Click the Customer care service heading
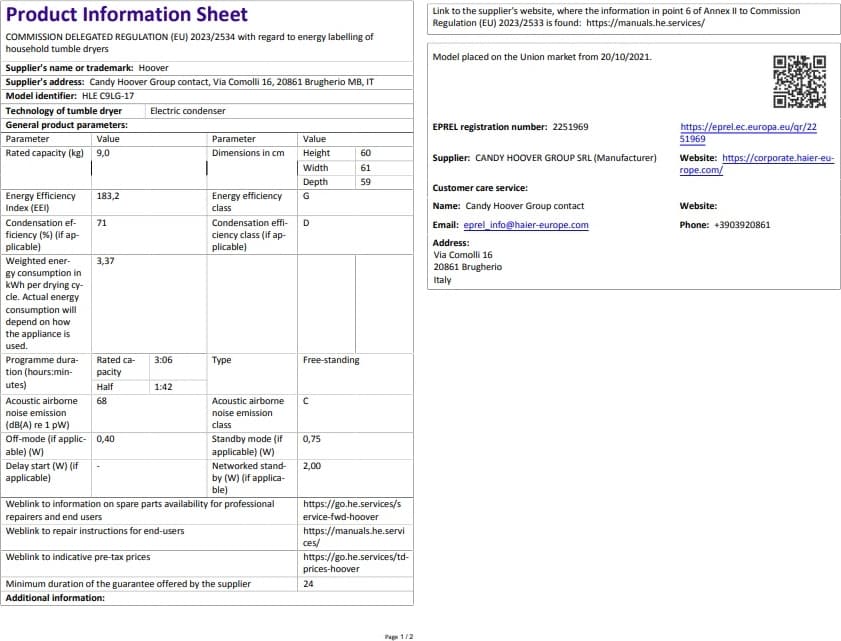The width and height of the screenshot is (841, 641). [479, 188]
